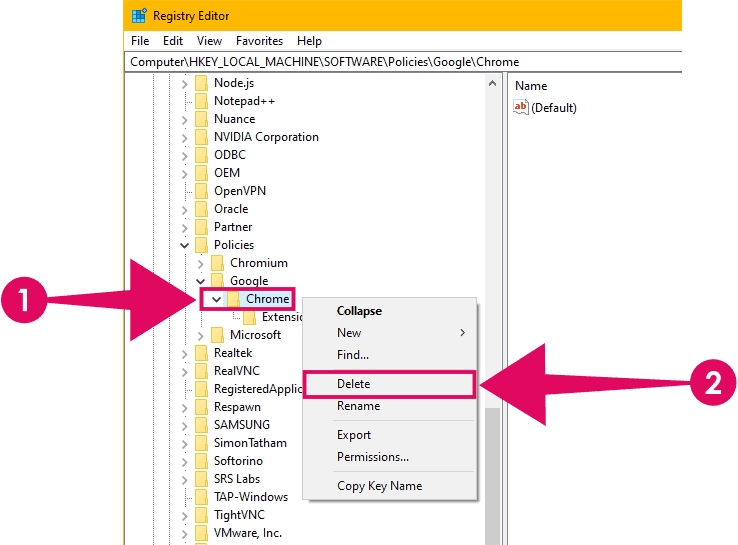Click the tree scrollbar up arrow

tap(492, 83)
